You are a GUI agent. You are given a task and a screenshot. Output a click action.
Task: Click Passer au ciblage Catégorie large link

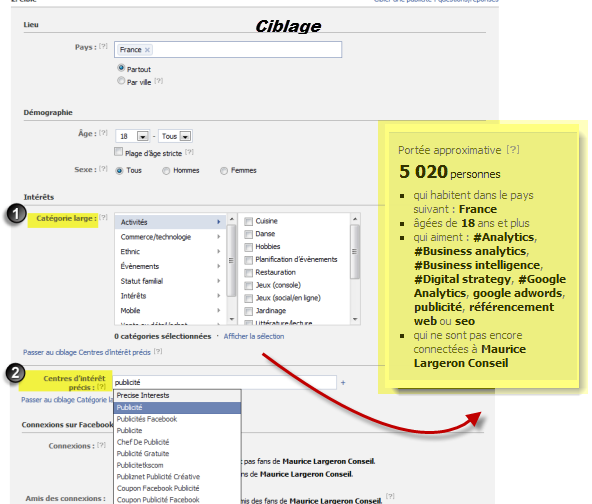tap(67, 399)
